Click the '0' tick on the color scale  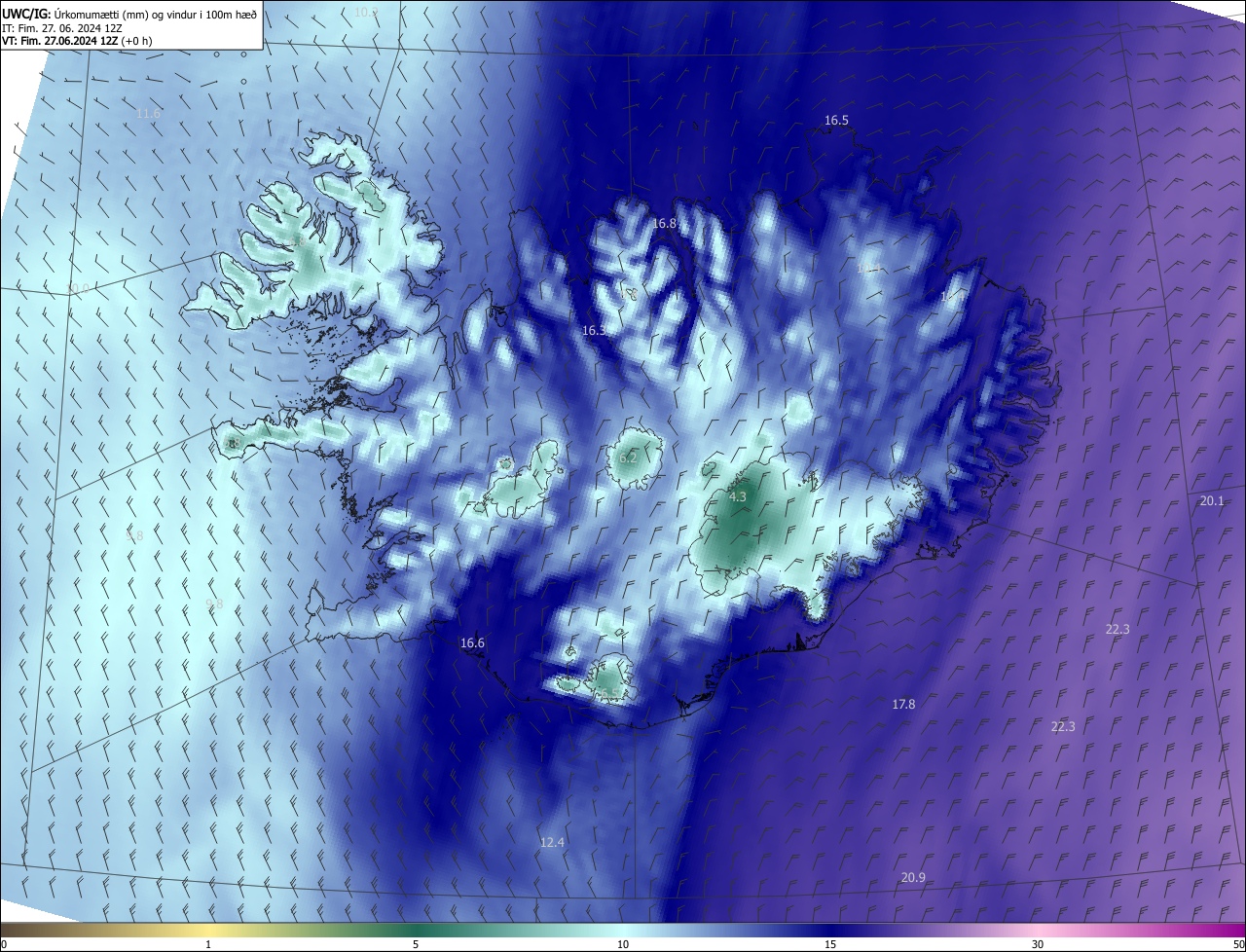point(4,944)
